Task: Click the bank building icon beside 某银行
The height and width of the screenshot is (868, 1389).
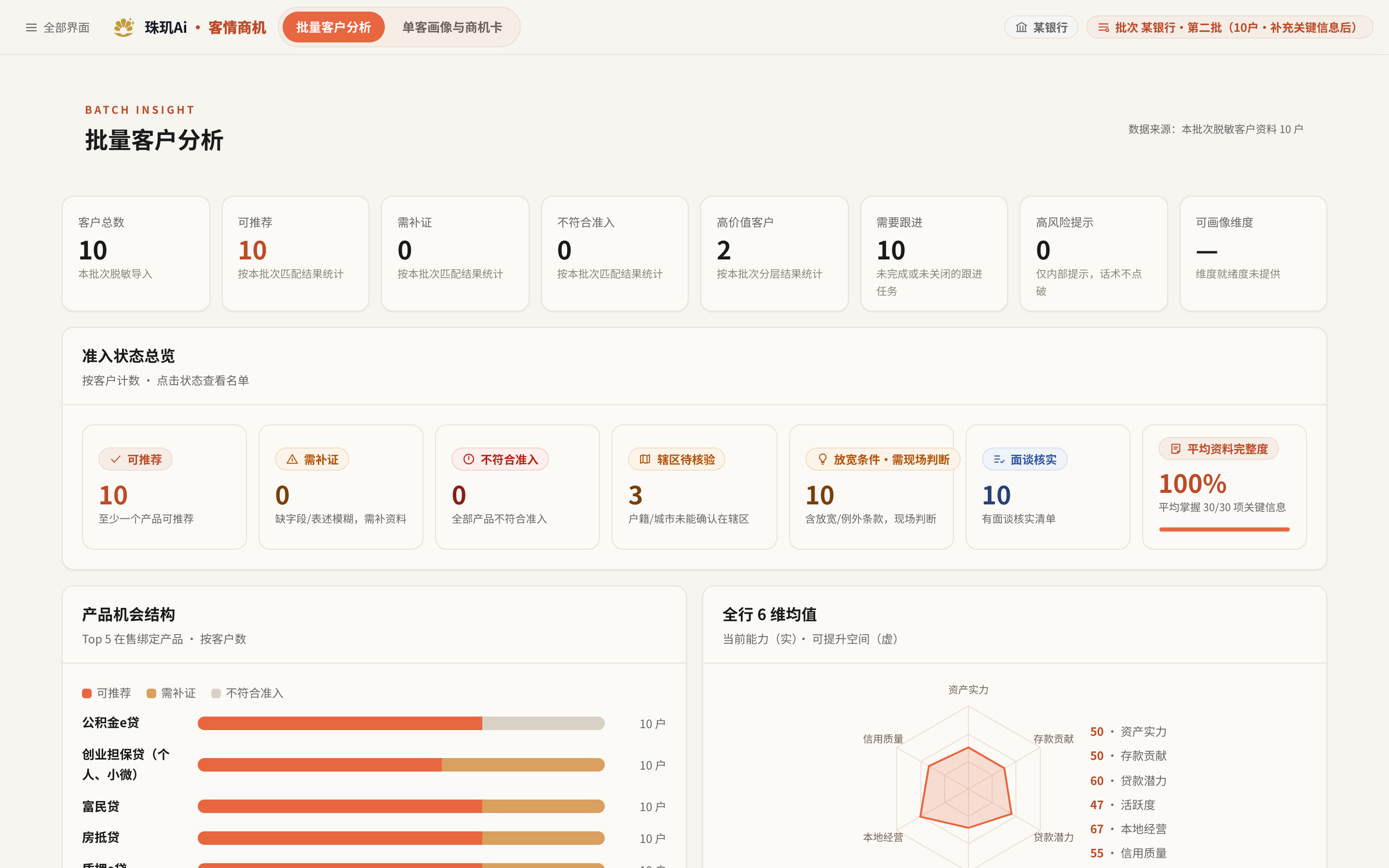Action: [x=1021, y=27]
